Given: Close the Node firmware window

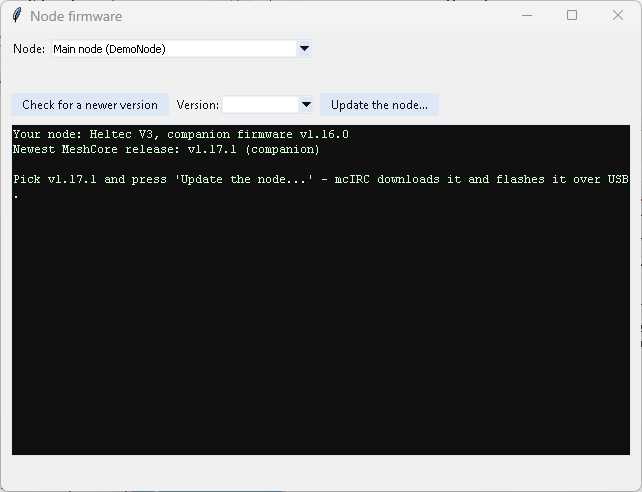Looking at the screenshot, I should [x=618, y=16].
